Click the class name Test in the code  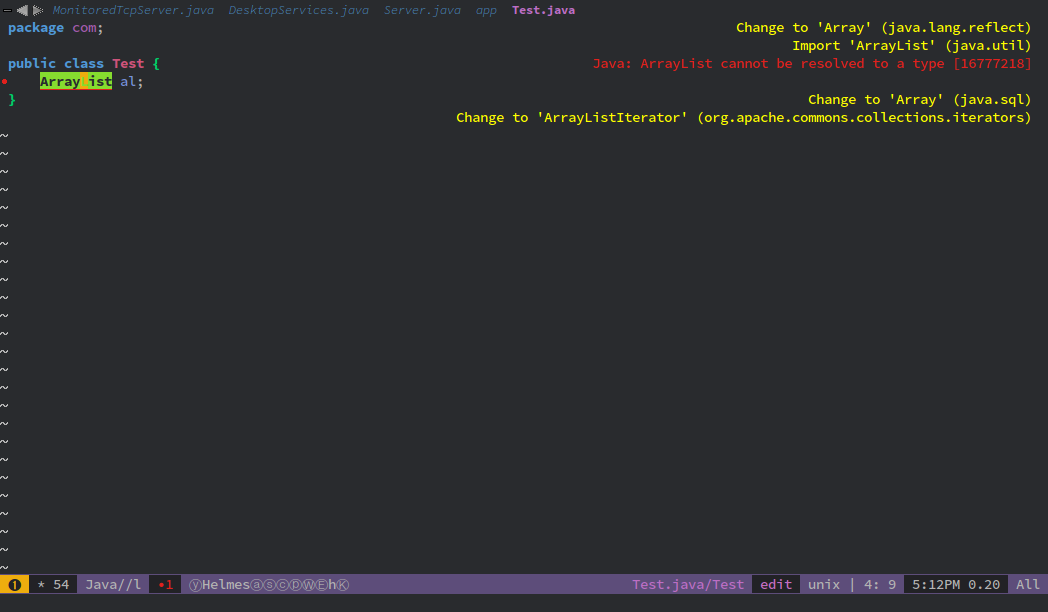tap(128, 63)
